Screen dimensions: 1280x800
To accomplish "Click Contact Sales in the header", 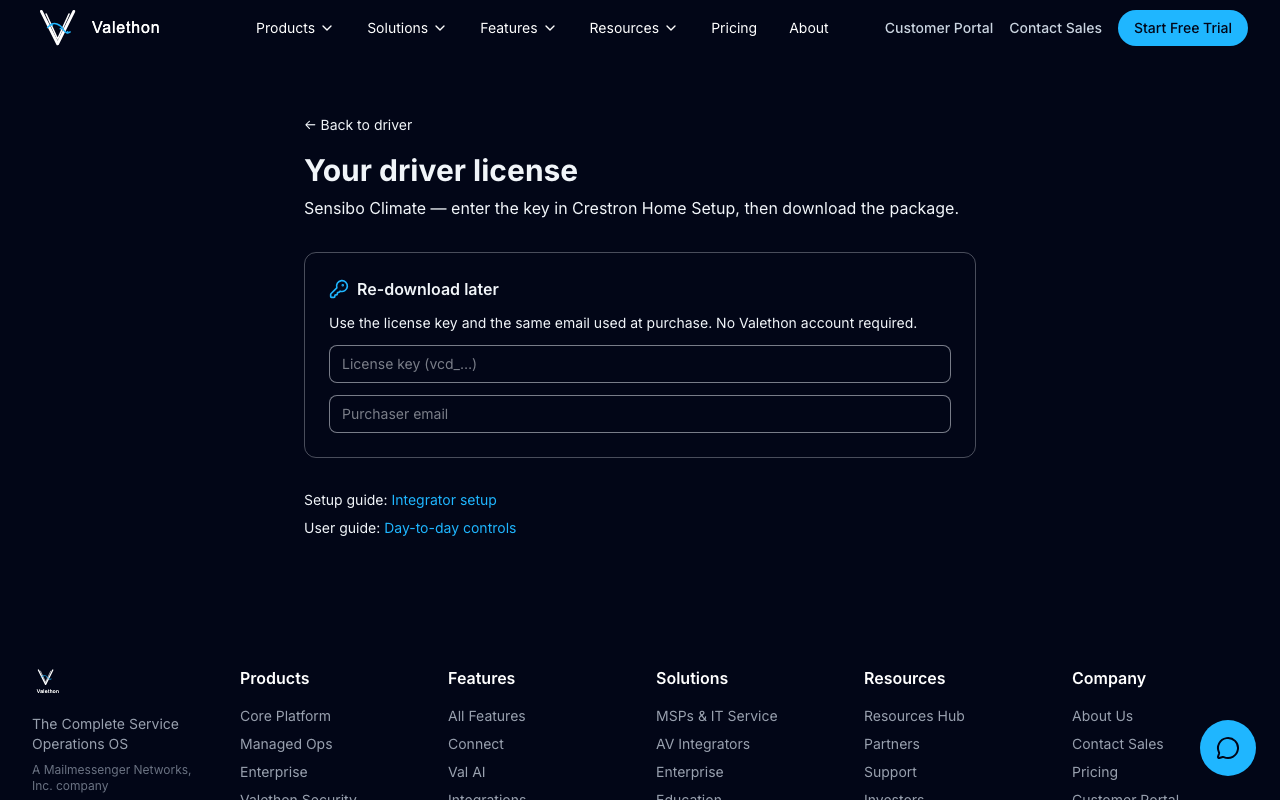I will click(1055, 28).
